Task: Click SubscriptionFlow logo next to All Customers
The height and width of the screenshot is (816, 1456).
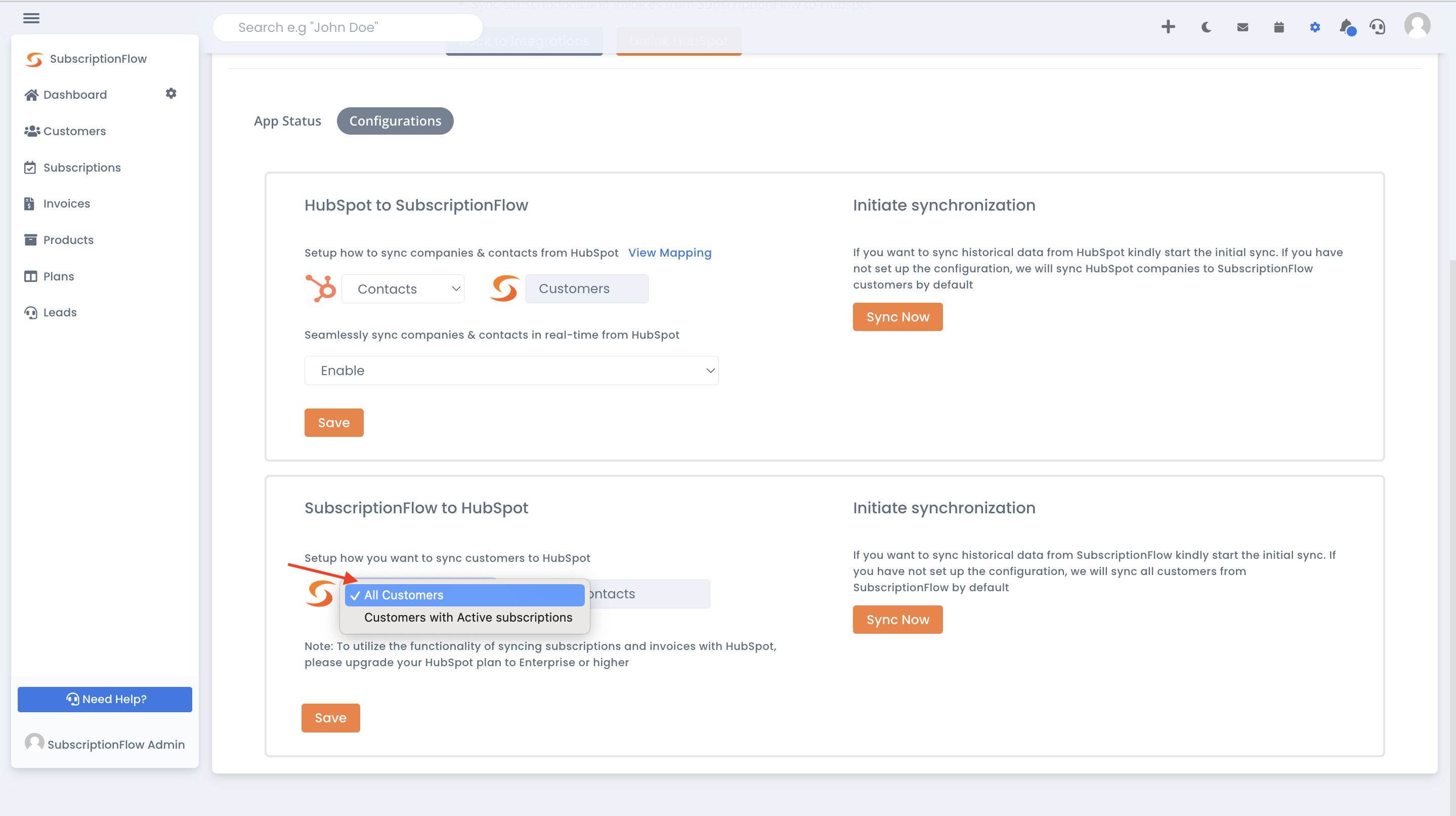Action: (x=319, y=594)
